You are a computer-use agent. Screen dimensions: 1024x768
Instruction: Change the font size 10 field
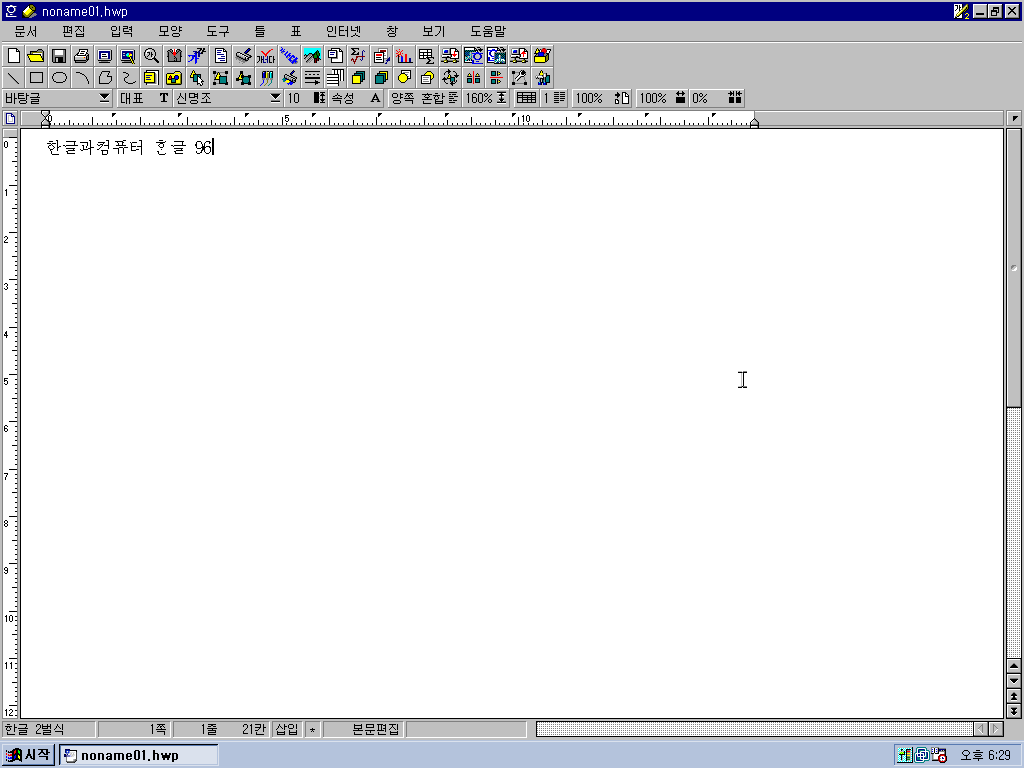306,98
